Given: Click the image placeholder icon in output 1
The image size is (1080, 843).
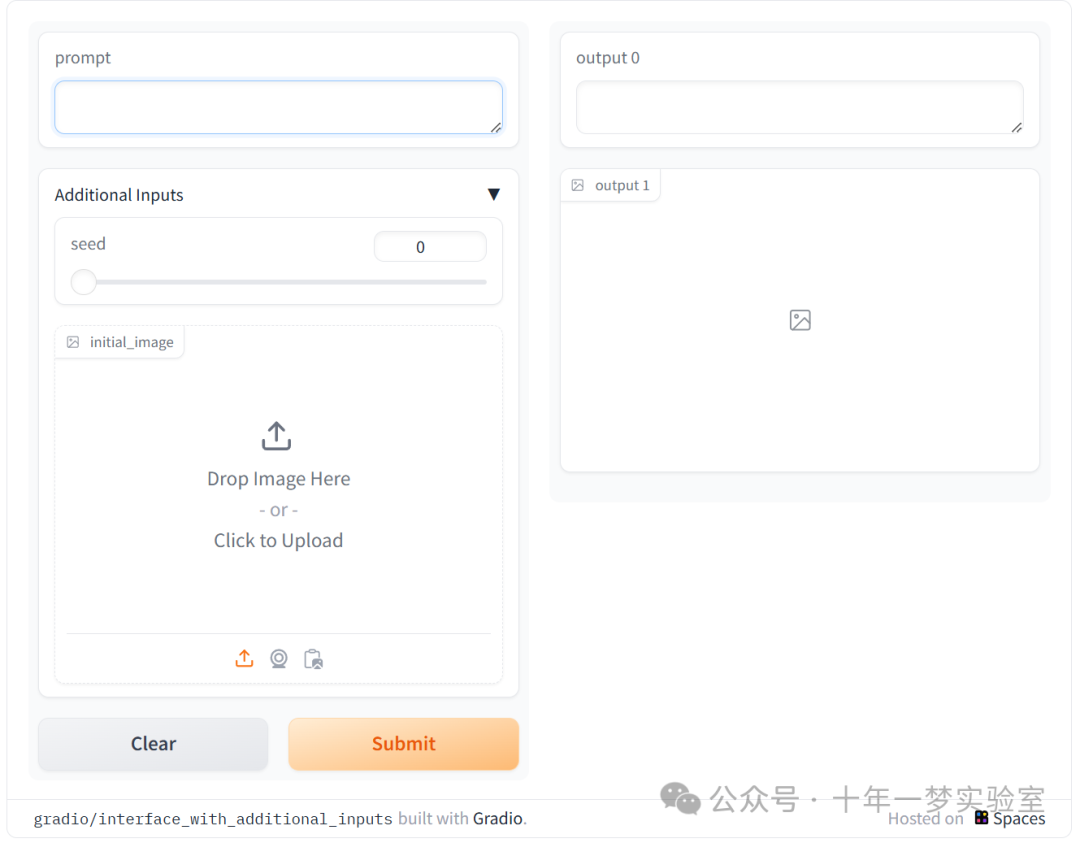Looking at the screenshot, I should point(800,320).
